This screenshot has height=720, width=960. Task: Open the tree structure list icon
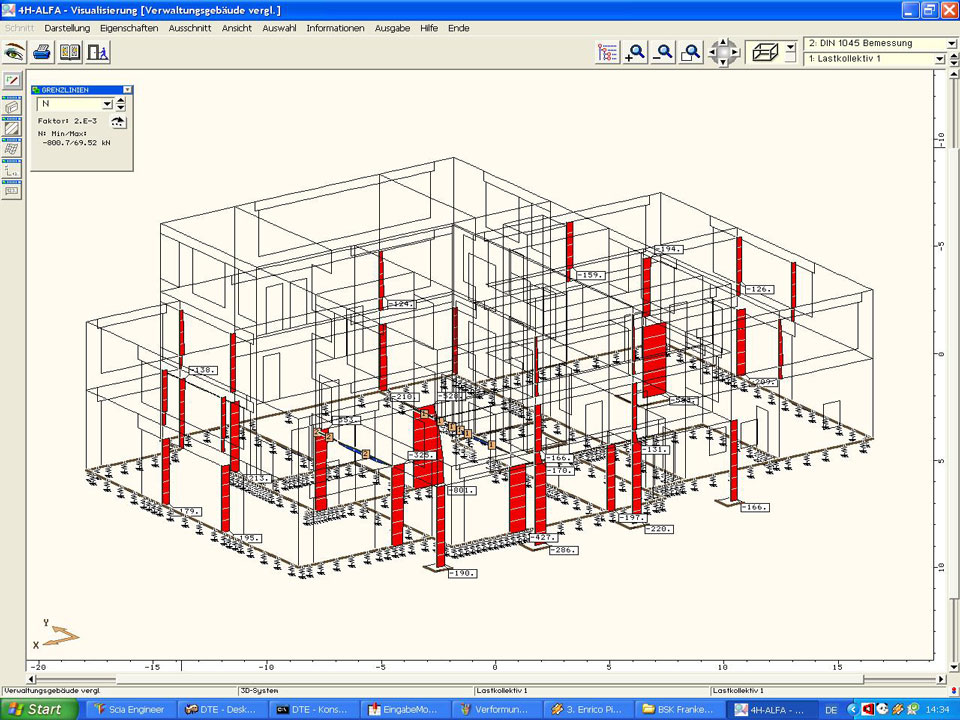tap(607, 53)
